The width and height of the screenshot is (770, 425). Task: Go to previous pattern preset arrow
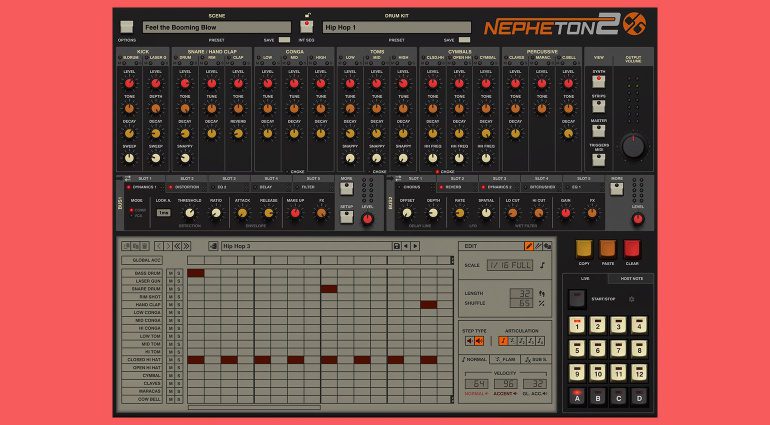click(406, 246)
